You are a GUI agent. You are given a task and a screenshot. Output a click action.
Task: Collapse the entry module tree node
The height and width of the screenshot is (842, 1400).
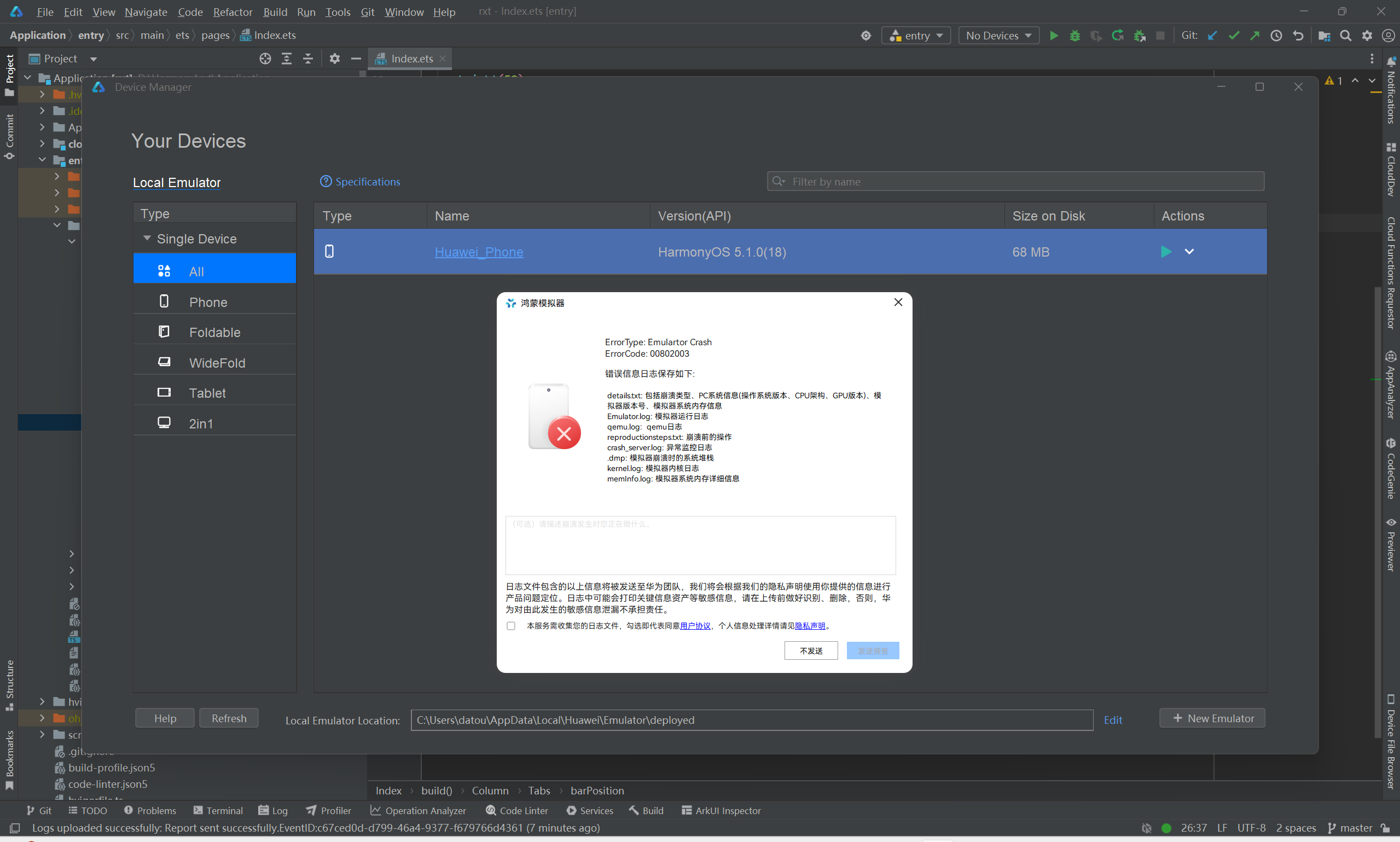(42, 160)
